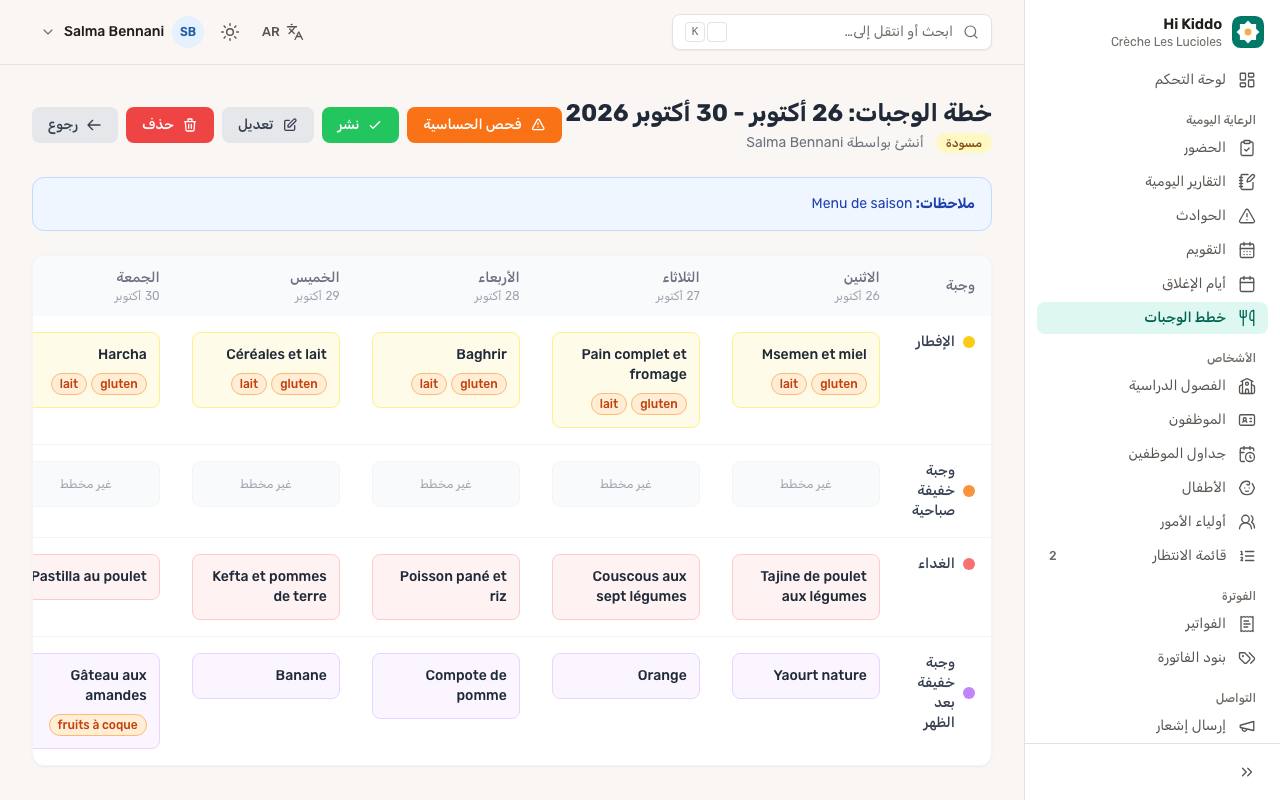Select the Pain complet et fromage card
Screen dimensions: 1280x800
(626, 380)
